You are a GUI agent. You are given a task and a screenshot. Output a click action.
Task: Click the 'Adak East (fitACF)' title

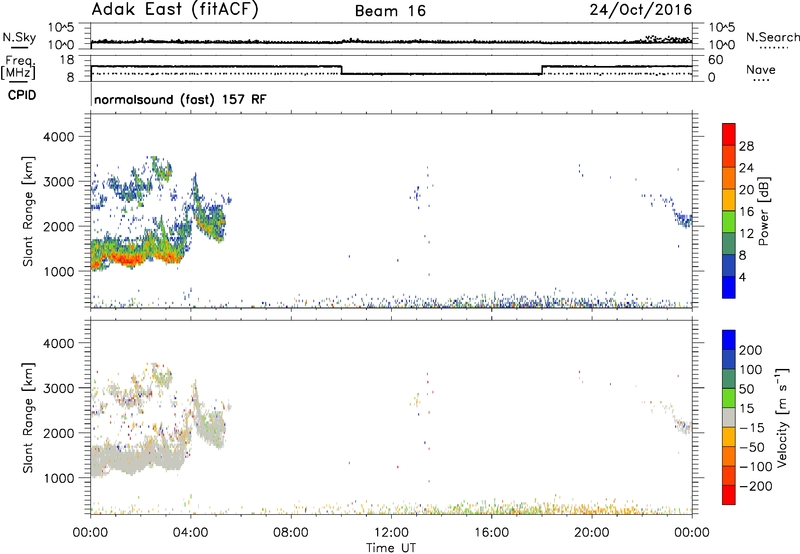click(175, 10)
